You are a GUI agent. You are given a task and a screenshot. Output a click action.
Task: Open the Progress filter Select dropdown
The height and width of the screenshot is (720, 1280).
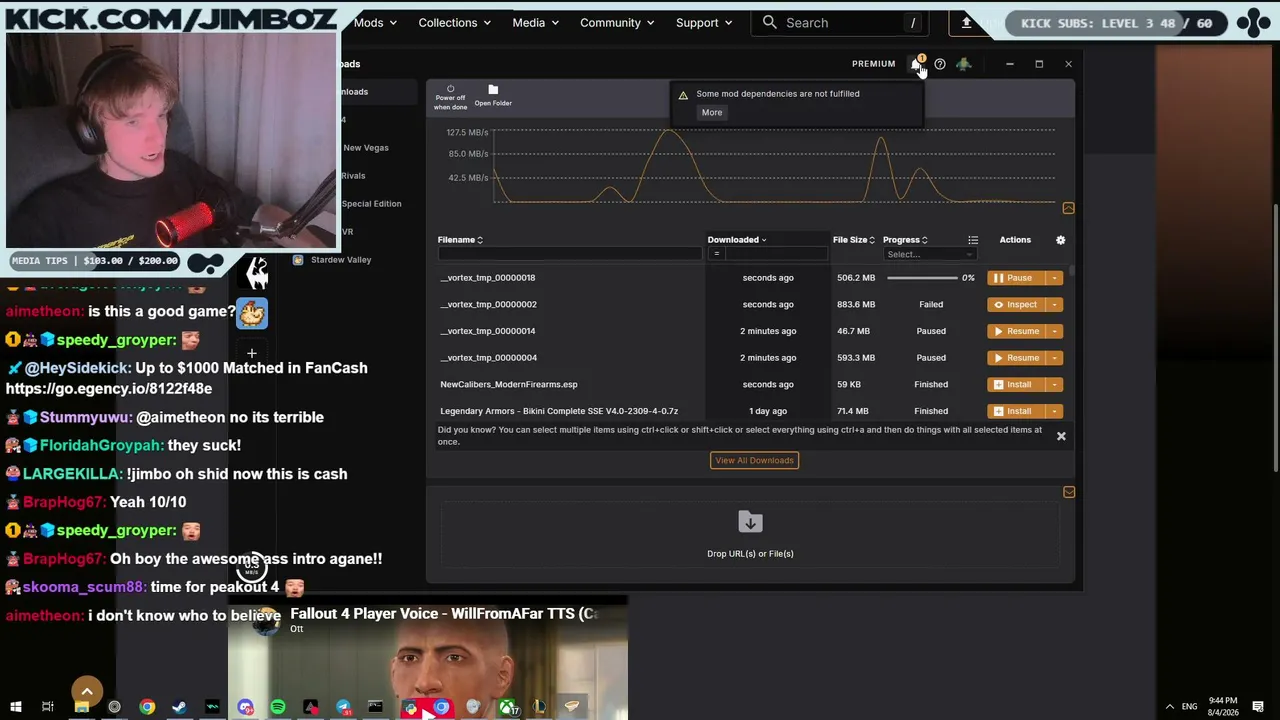(930, 254)
